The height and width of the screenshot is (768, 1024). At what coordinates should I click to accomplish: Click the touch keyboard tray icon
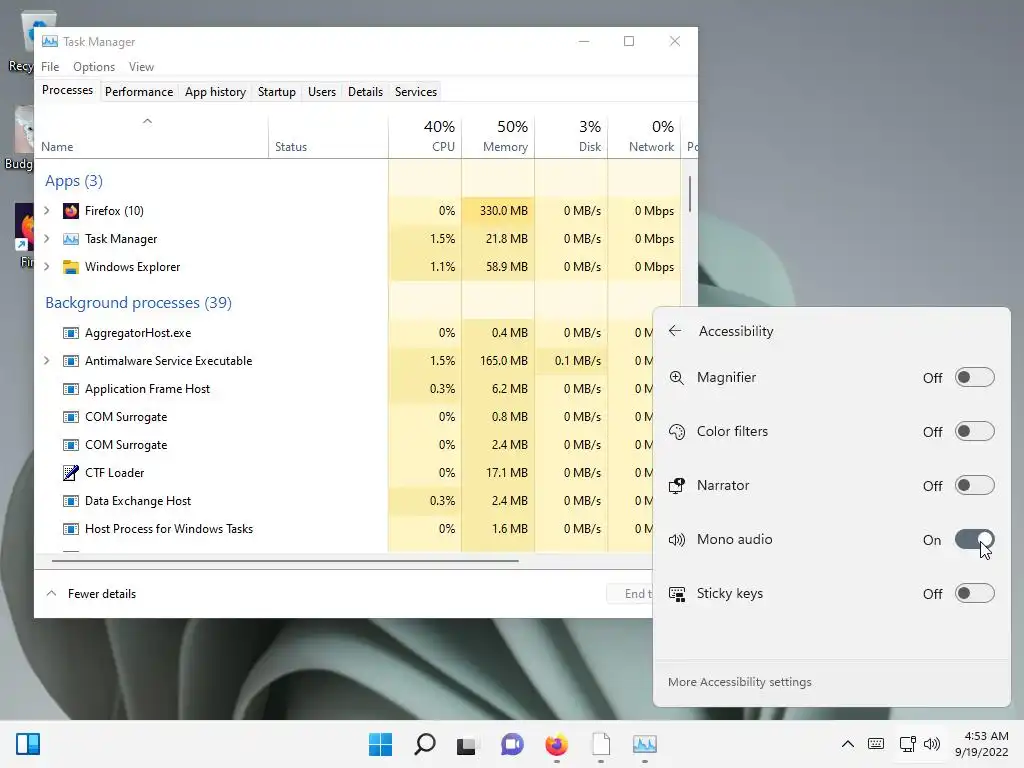pos(876,744)
